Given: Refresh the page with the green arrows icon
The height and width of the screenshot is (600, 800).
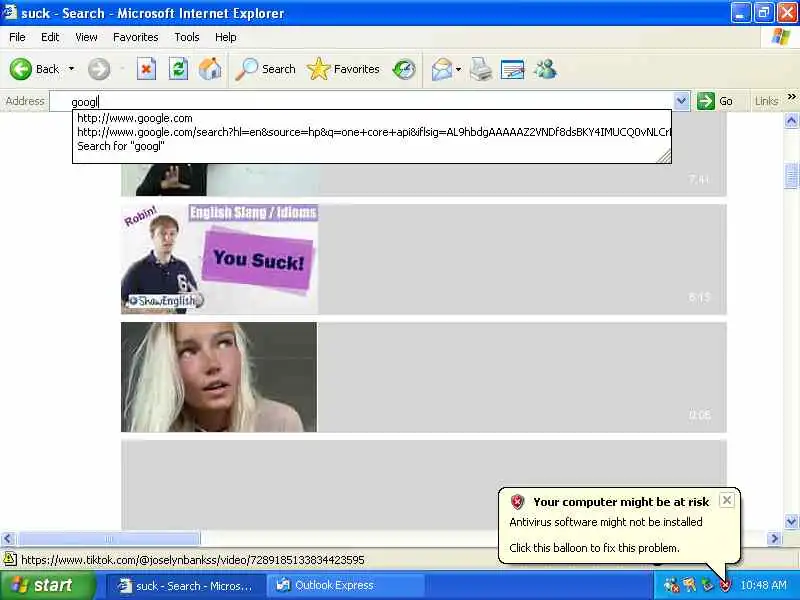Looking at the screenshot, I should pos(178,69).
